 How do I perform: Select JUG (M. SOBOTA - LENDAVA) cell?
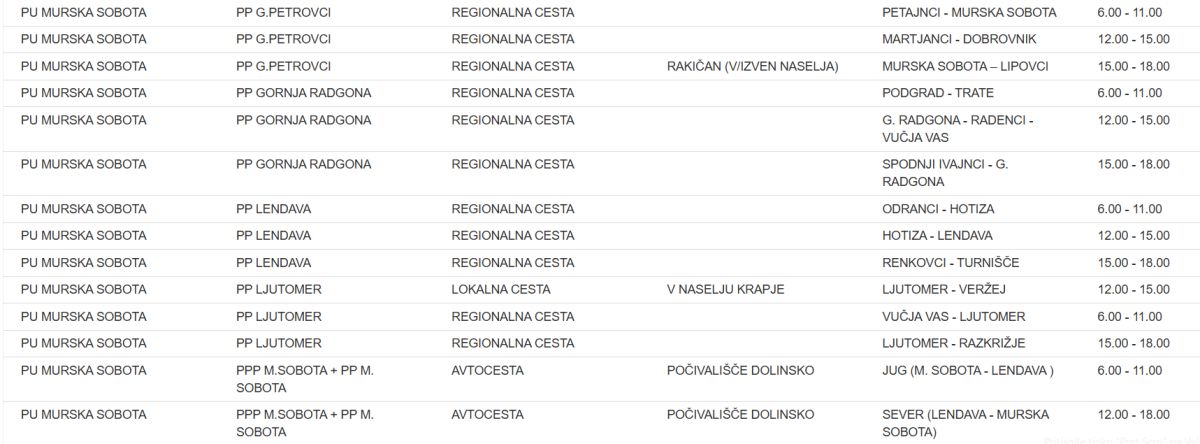[968, 371]
